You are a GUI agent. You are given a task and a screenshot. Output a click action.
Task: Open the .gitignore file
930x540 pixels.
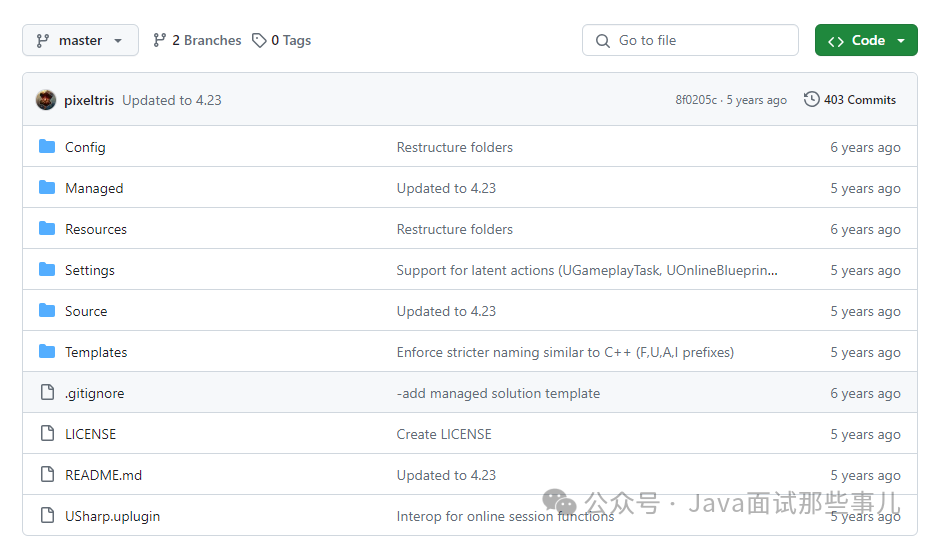pyautogui.click(x=94, y=393)
